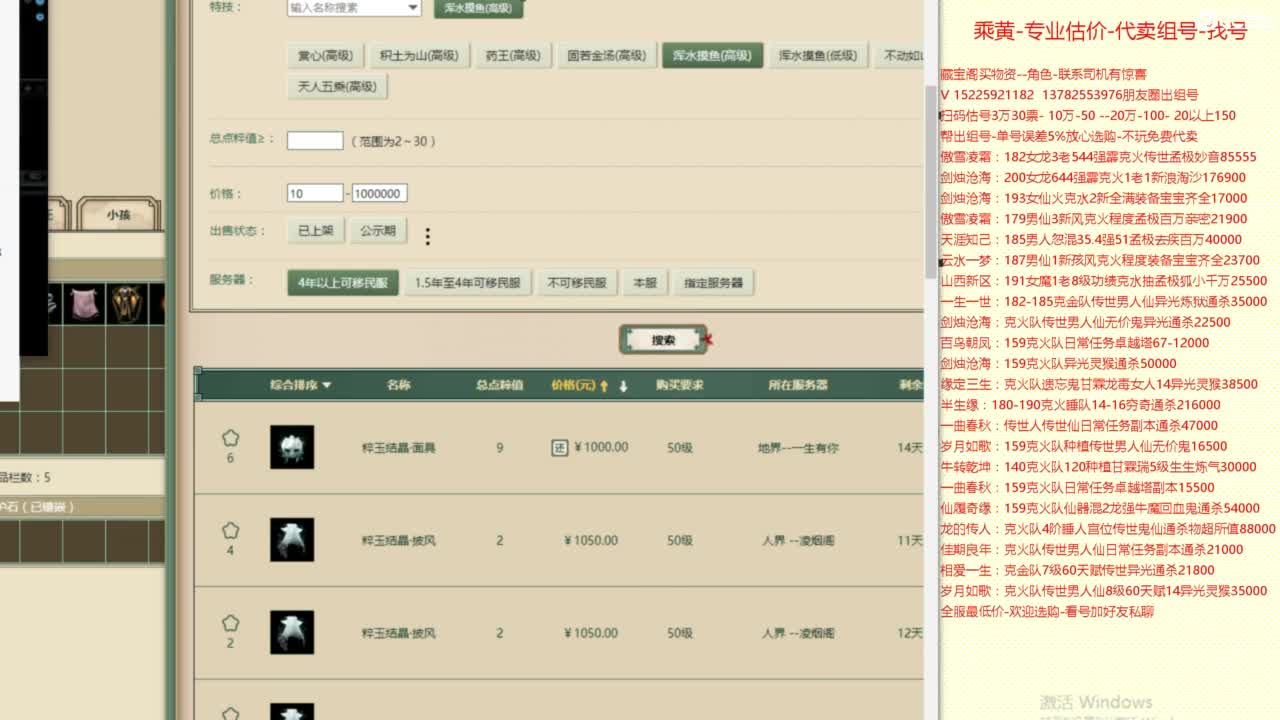Select the 4年以上可移民服 server filter

[x=343, y=283]
